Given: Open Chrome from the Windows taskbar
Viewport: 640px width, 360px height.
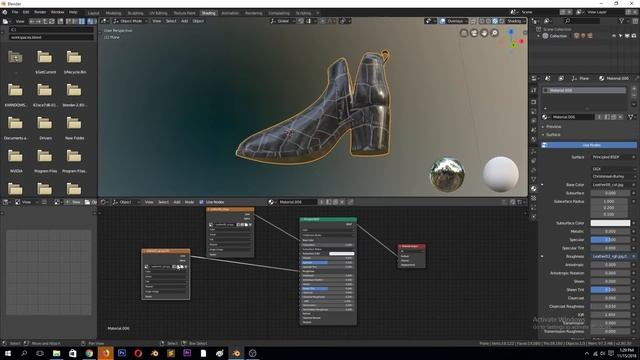Looking at the screenshot, I should [x=89, y=353].
